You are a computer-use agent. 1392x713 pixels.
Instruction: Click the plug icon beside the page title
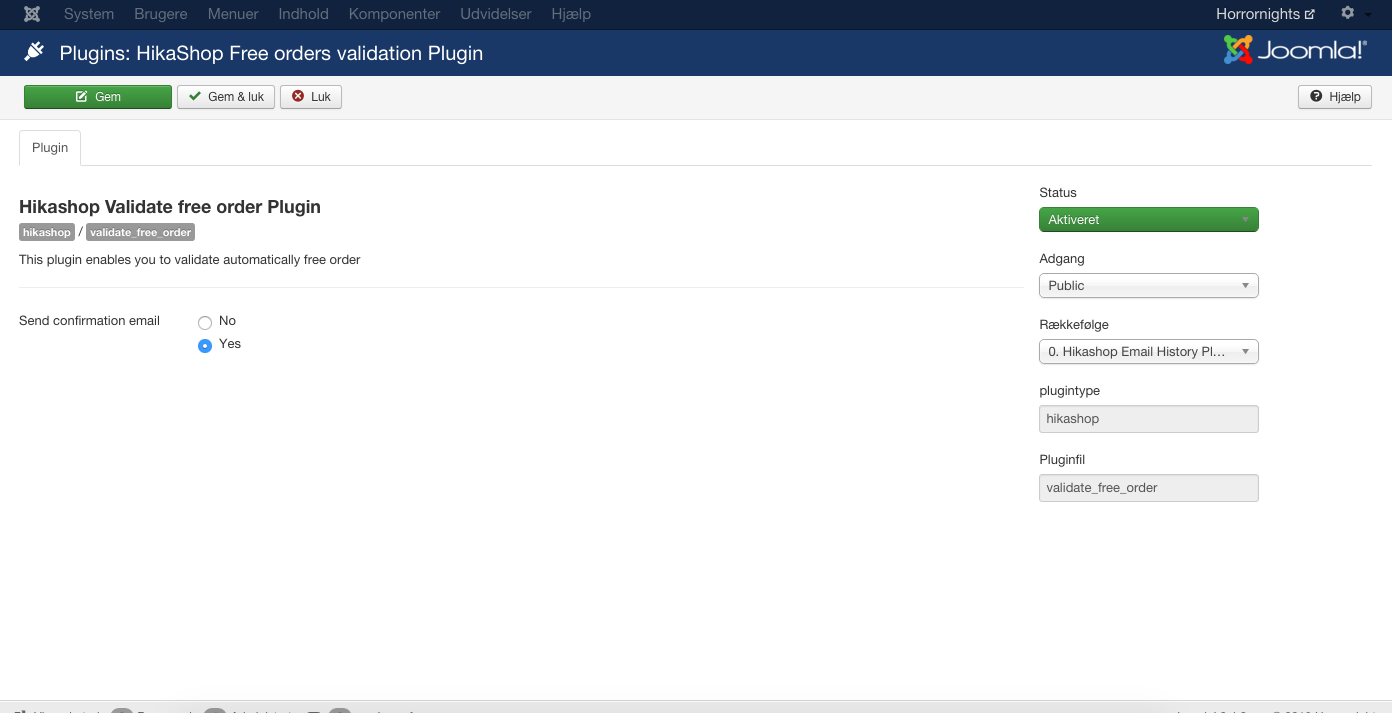pos(34,52)
